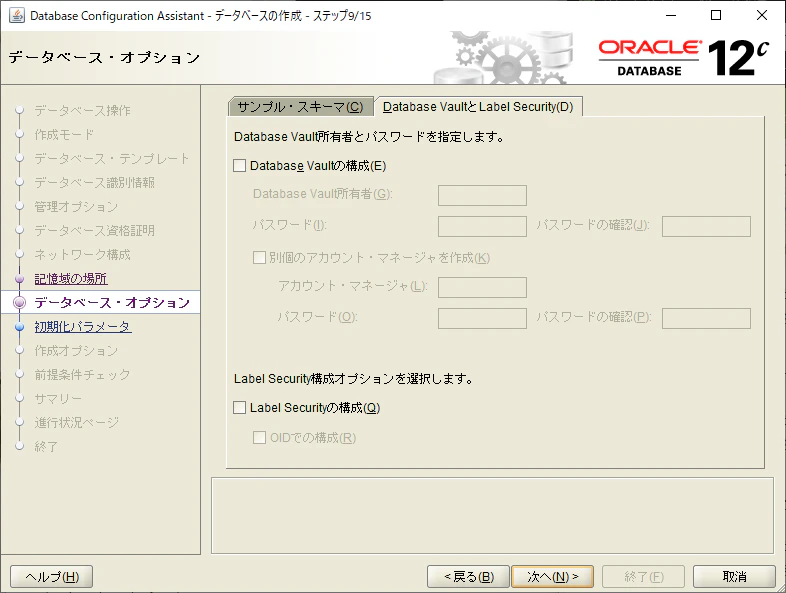Maximize the Database Configuration Assistant window
The image size is (786, 593).
click(716, 16)
